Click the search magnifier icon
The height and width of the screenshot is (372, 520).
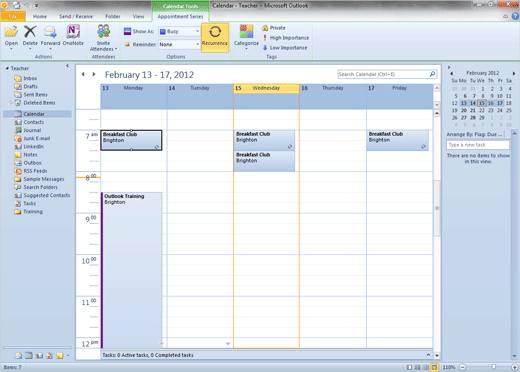(433, 74)
